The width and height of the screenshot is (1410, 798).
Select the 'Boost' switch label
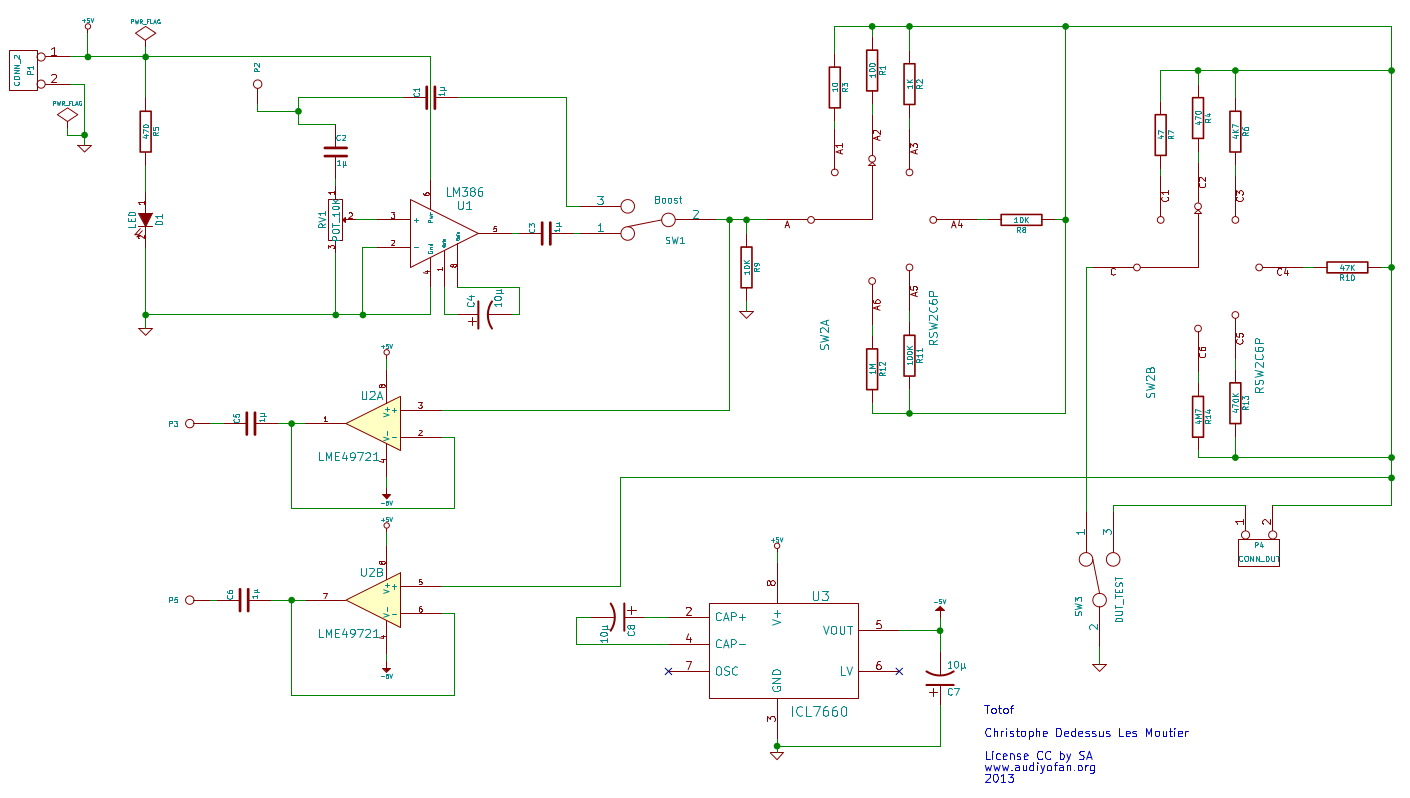point(669,200)
